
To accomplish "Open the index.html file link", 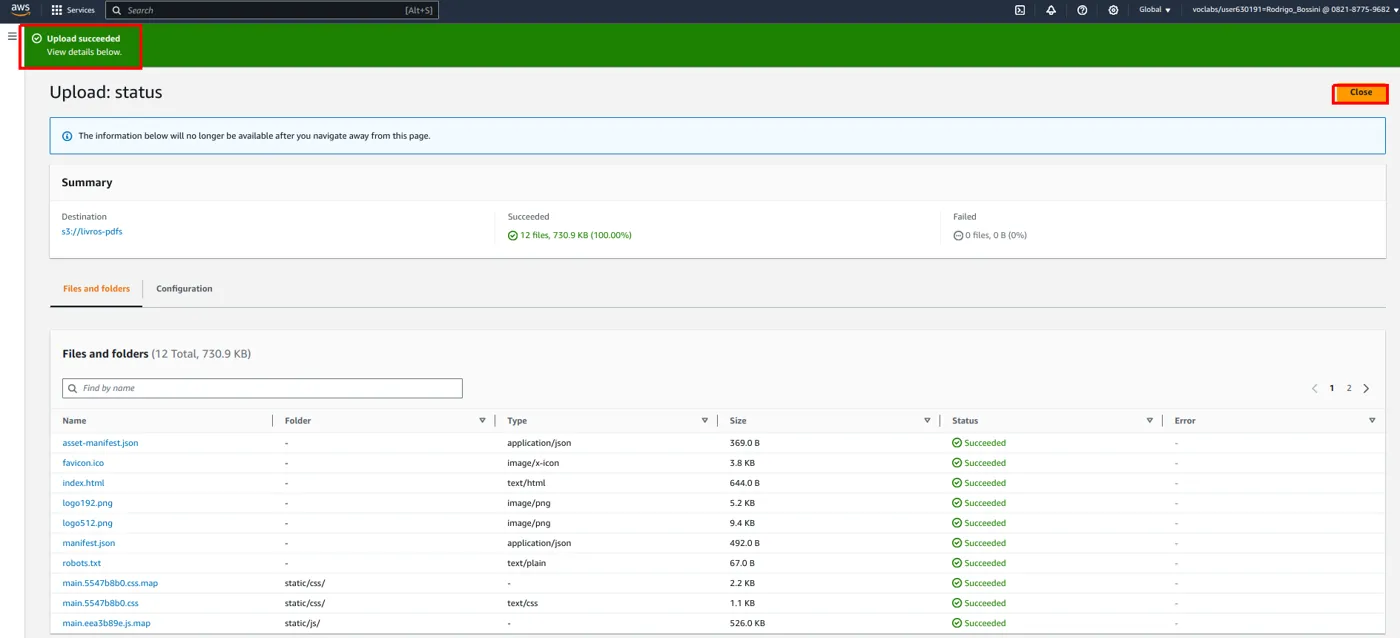I will pos(83,483).
